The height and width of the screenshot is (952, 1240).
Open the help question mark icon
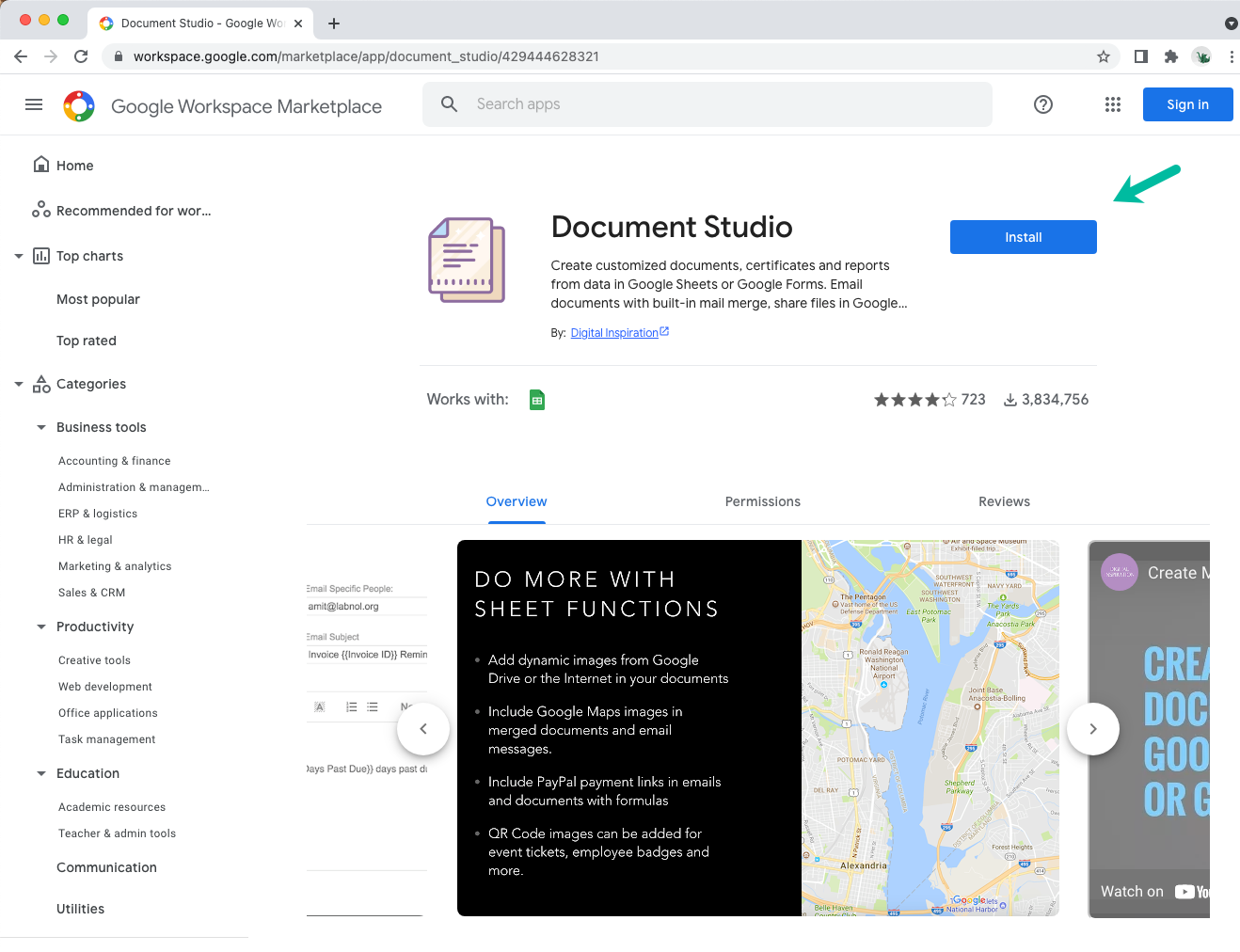tap(1043, 104)
